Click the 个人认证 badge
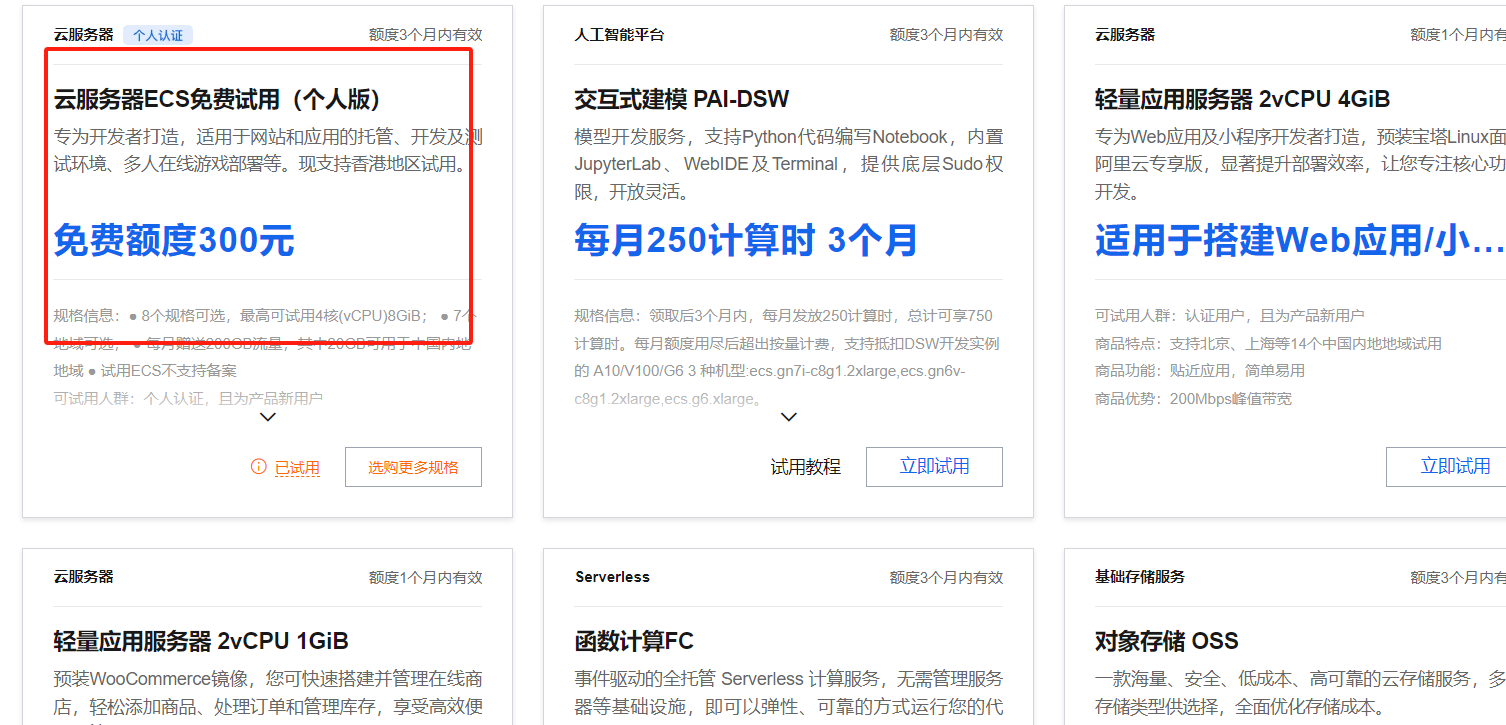The width and height of the screenshot is (1506, 725). (x=158, y=35)
